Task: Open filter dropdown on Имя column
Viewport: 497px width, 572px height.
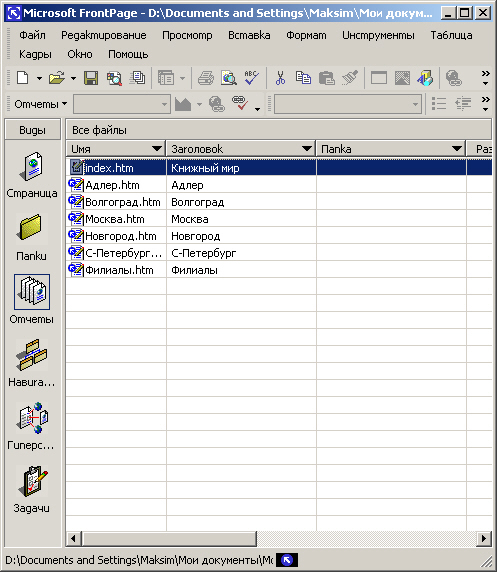Action: point(157,149)
